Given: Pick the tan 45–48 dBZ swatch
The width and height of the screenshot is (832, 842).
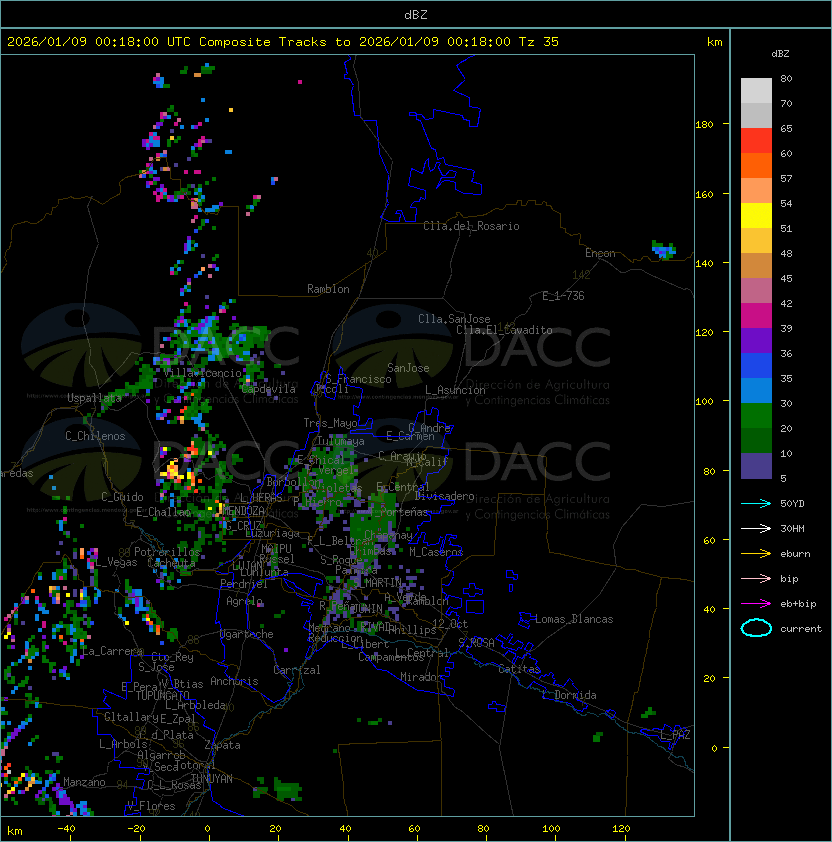Looking at the screenshot, I should tap(756, 266).
